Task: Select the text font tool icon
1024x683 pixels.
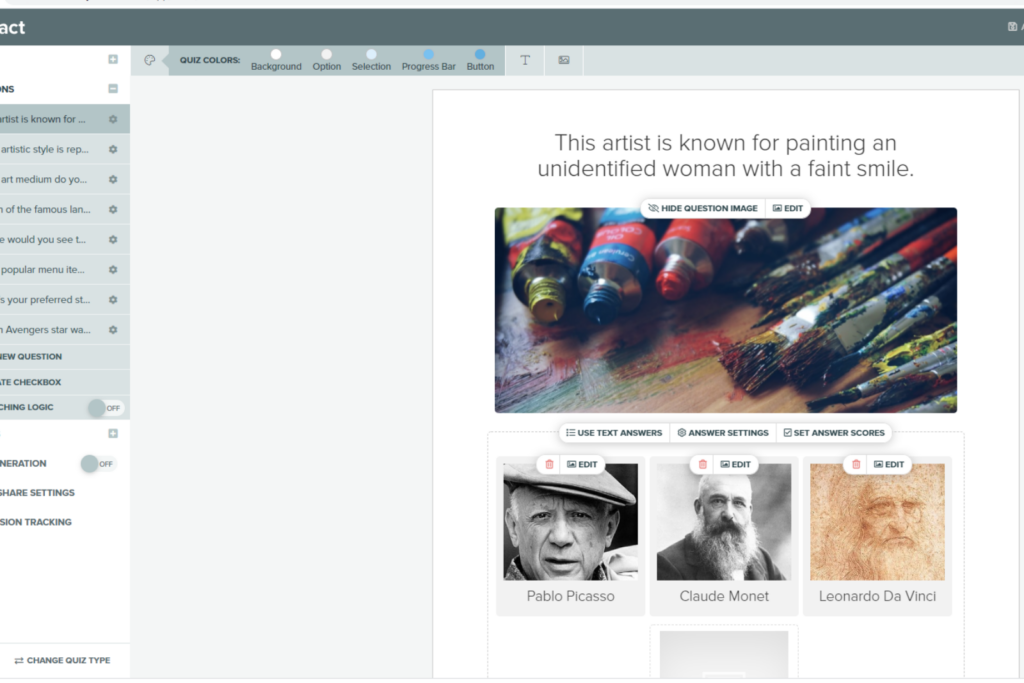Action: click(x=524, y=60)
